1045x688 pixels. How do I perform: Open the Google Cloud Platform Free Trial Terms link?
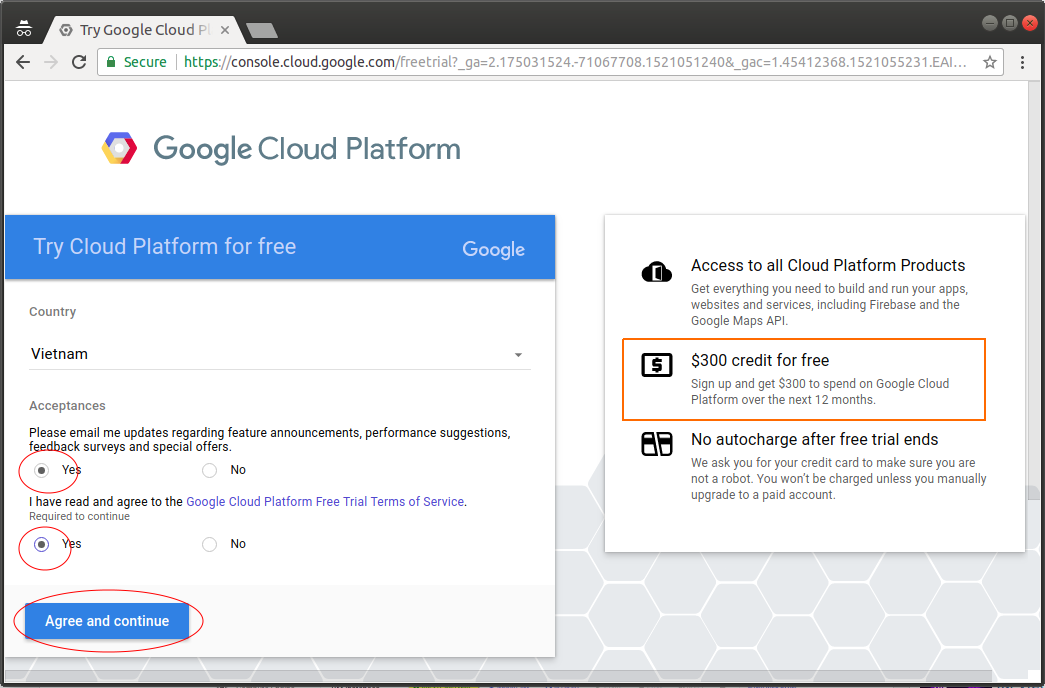coord(325,501)
